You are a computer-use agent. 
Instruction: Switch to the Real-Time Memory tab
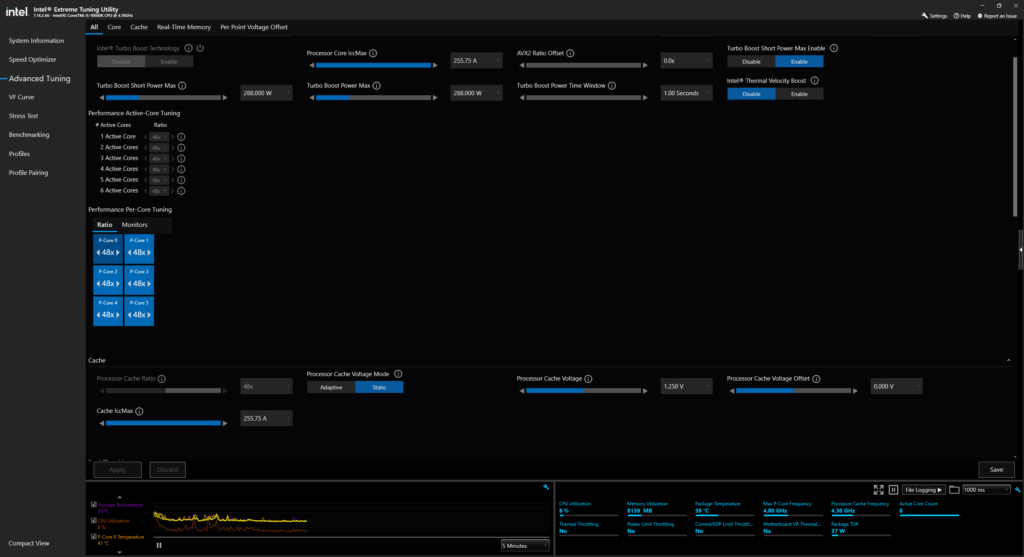pyautogui.click(x=184, y=27)
